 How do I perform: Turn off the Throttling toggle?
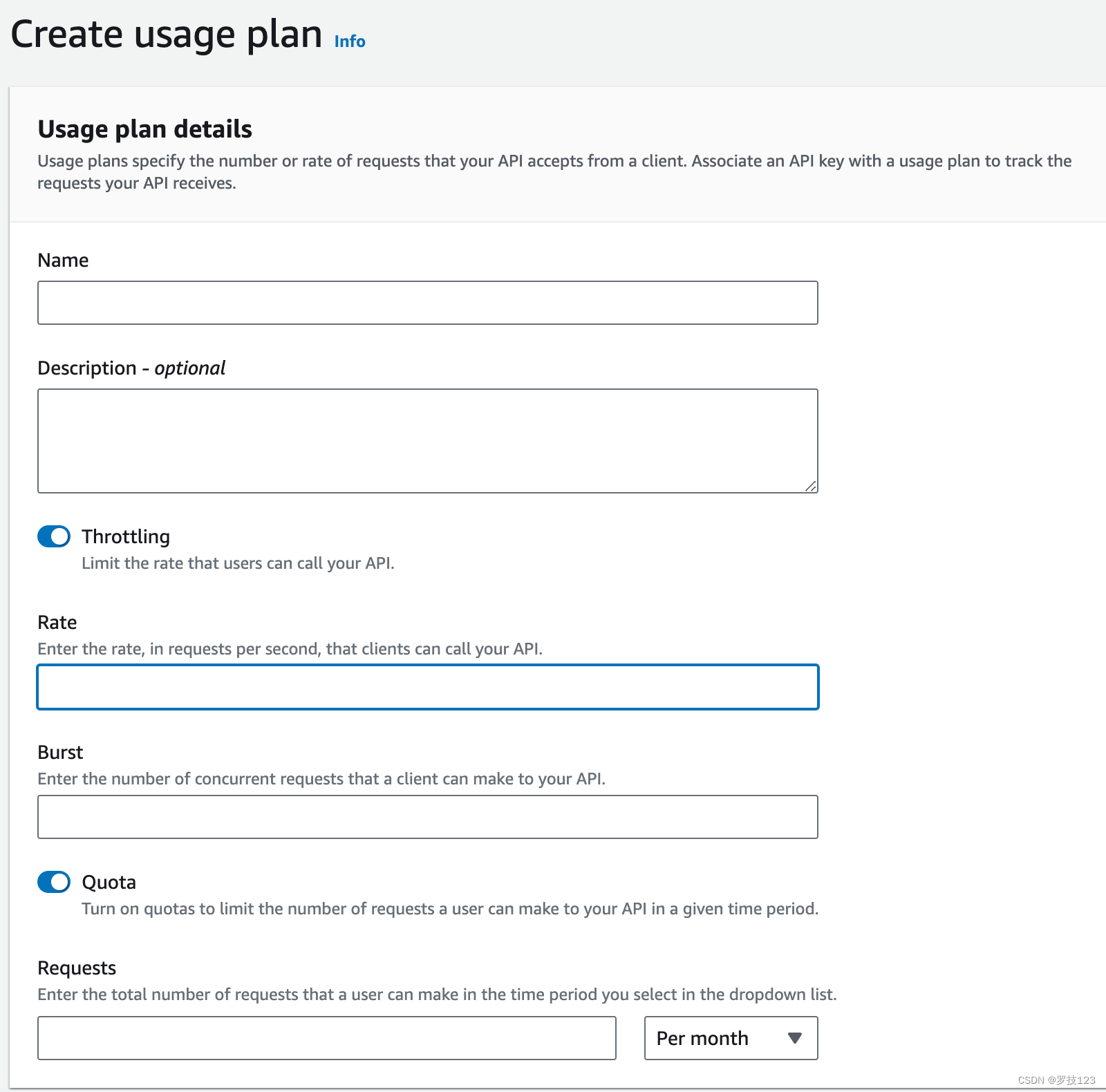[54, 536]
